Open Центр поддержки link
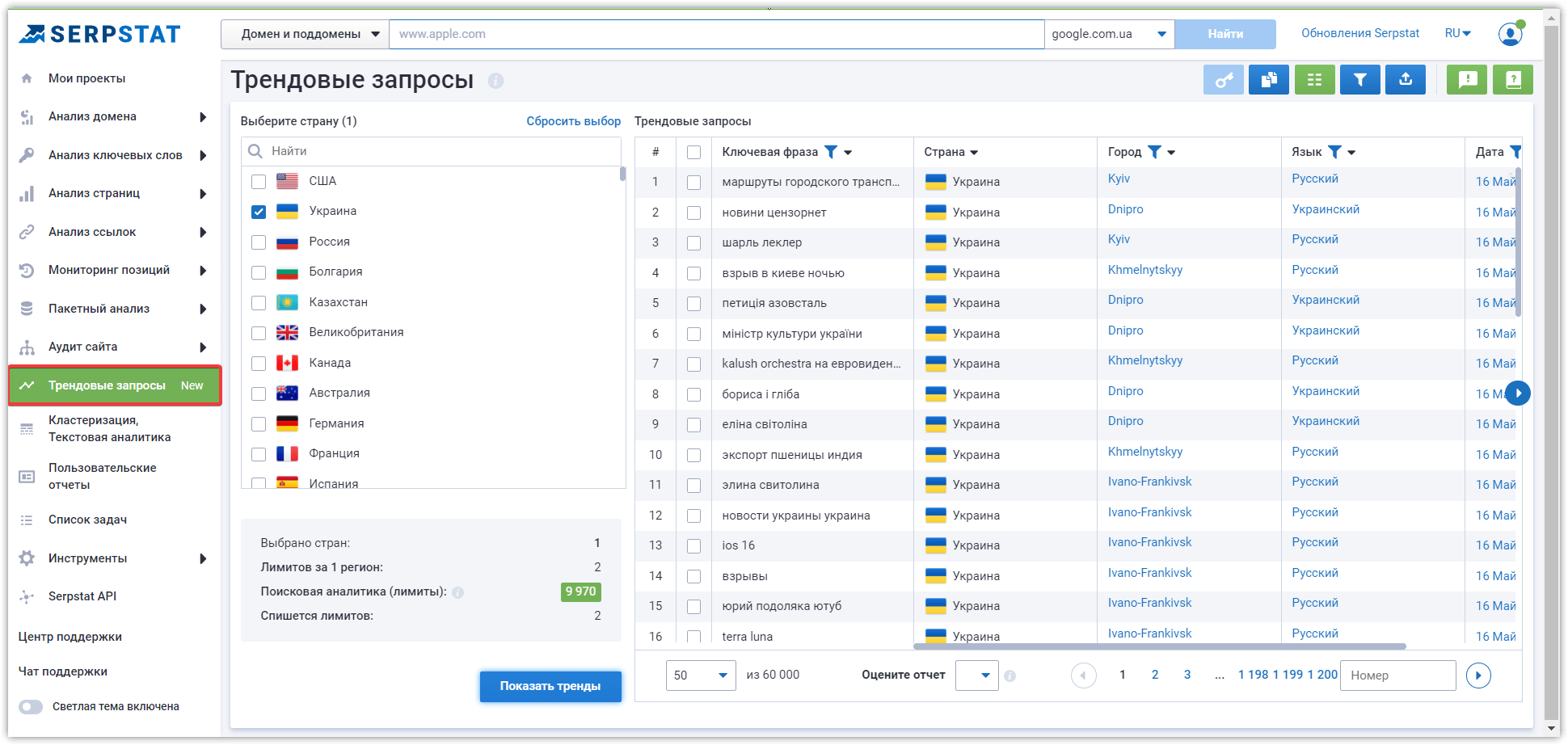Image resolution: width=1568 pixels, height=745 pixels. click(70, 637)
